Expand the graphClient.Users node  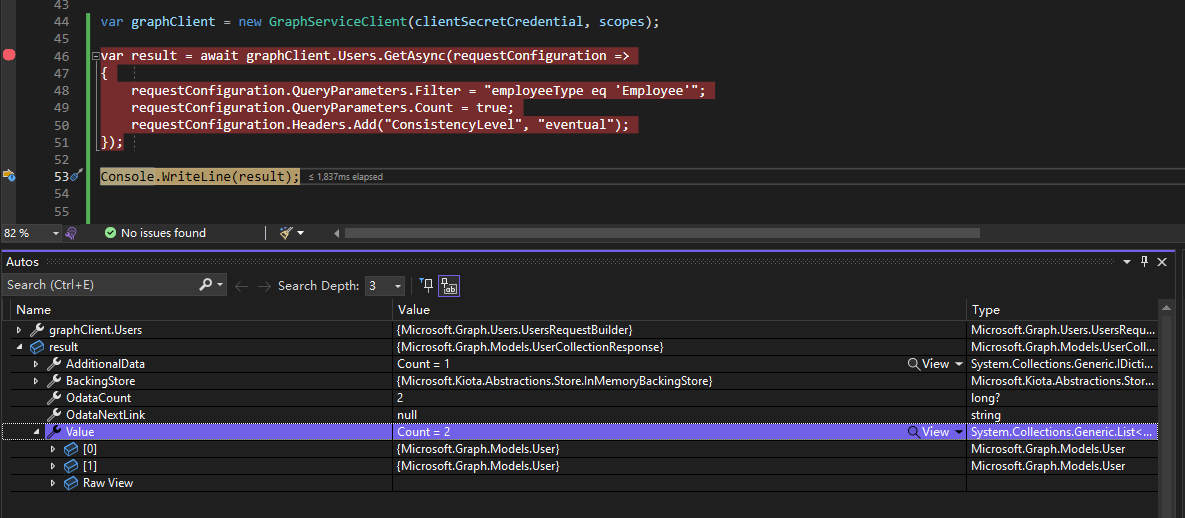(20, 330)
